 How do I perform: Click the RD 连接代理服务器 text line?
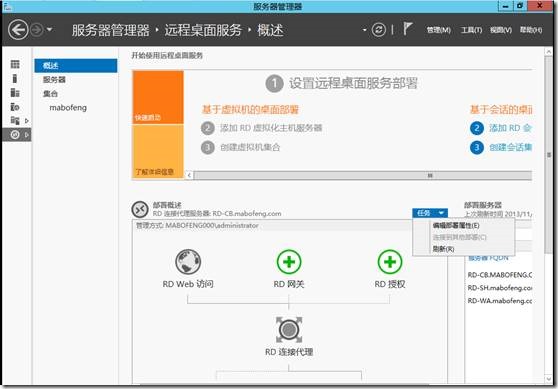tap(217, 214)
